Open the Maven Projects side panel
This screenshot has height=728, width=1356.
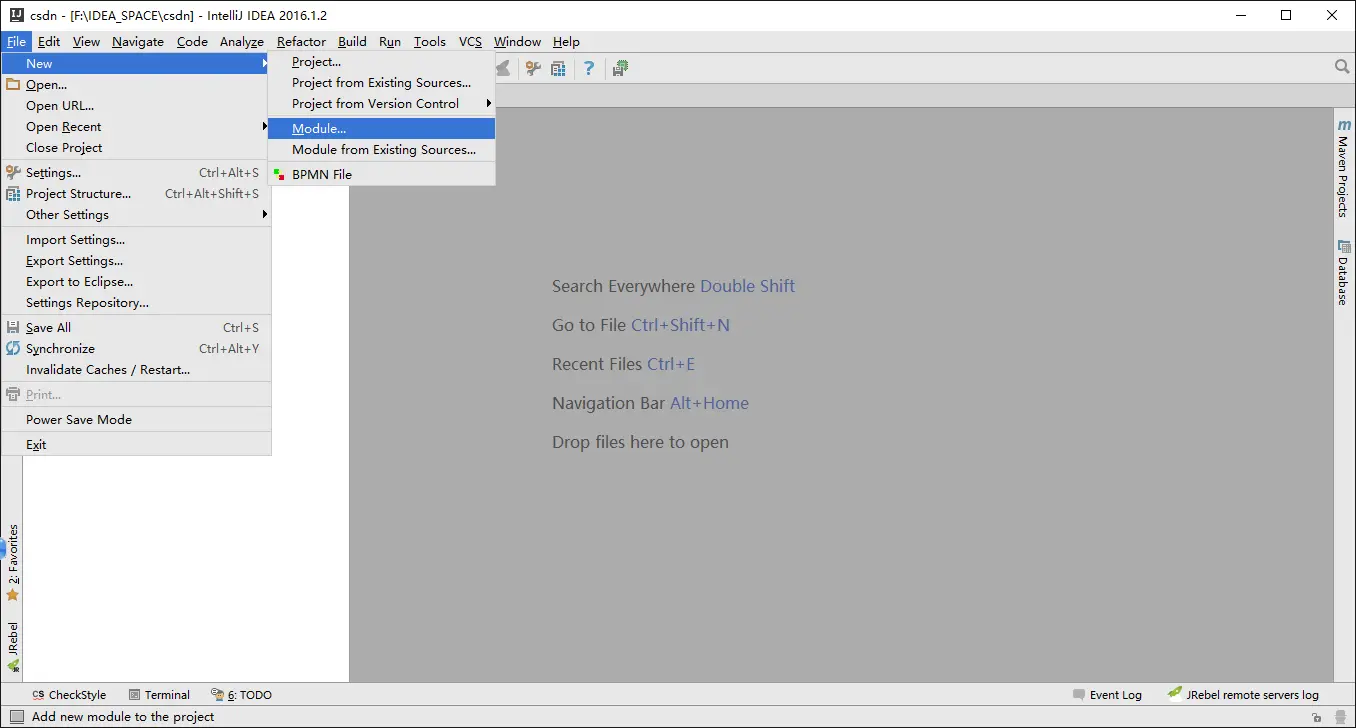tap(1344, 169)
